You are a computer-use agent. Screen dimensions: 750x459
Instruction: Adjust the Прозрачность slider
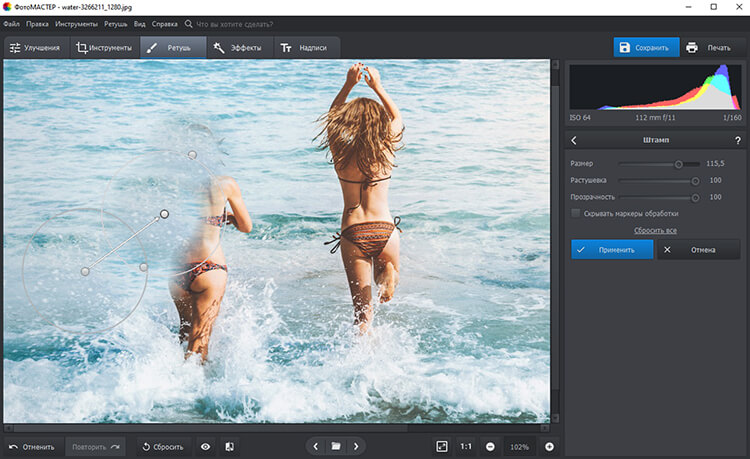point(659,197)
